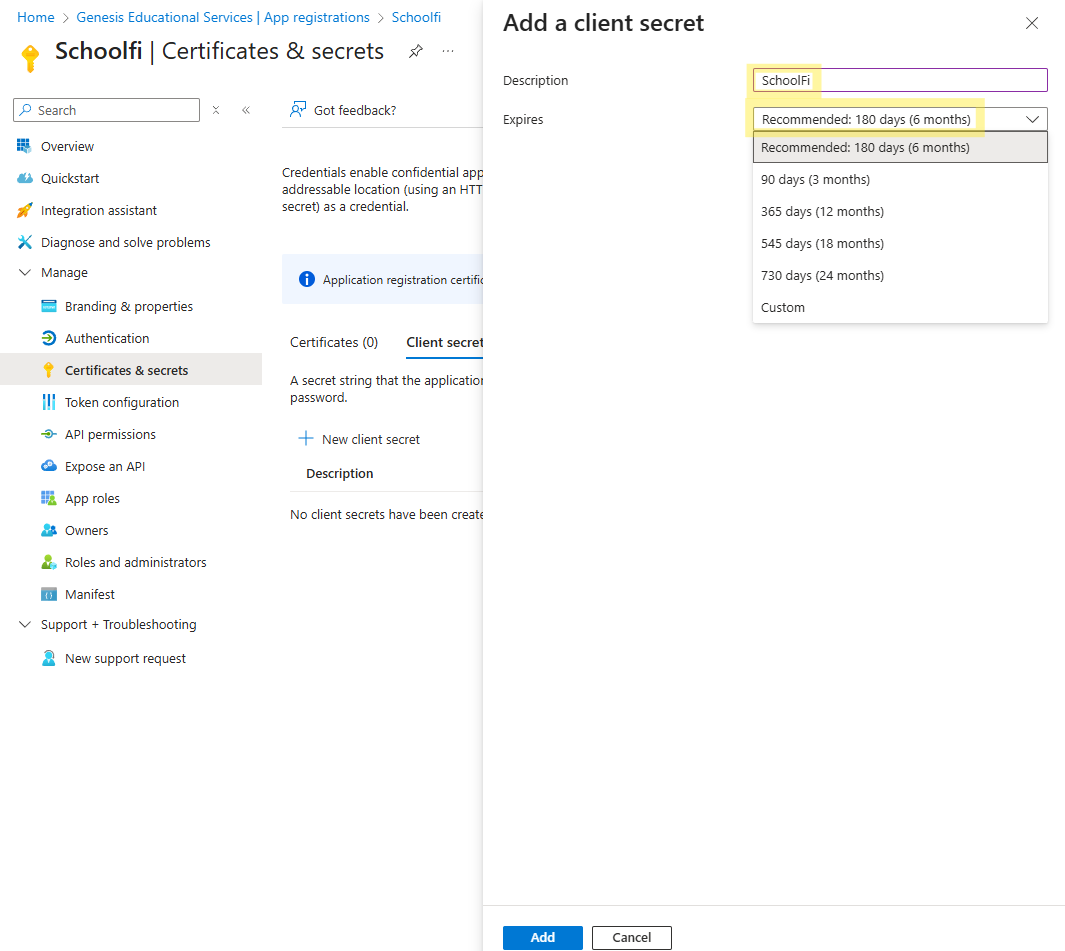Click the Token configuration bars icon

coord(49,401)
